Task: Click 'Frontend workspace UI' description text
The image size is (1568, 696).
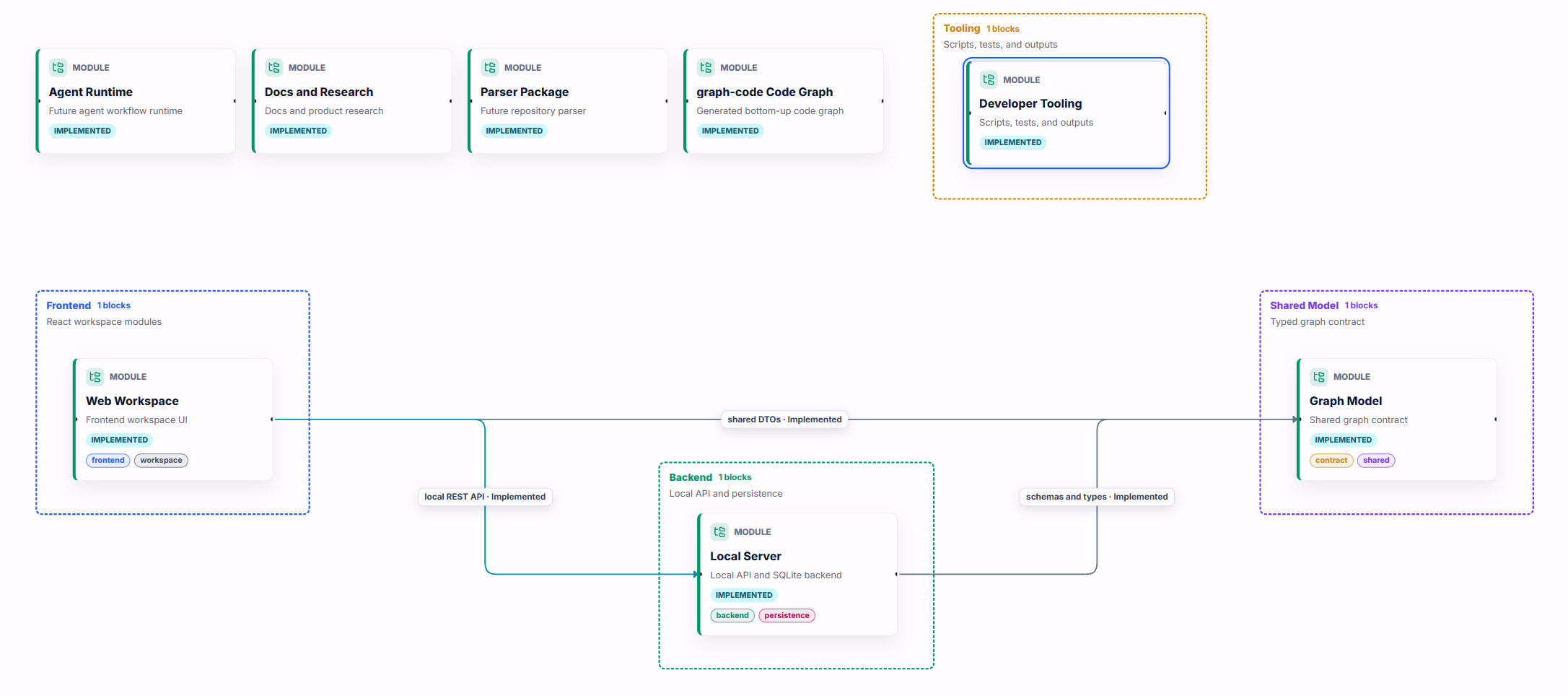Action: pos(136,420)
